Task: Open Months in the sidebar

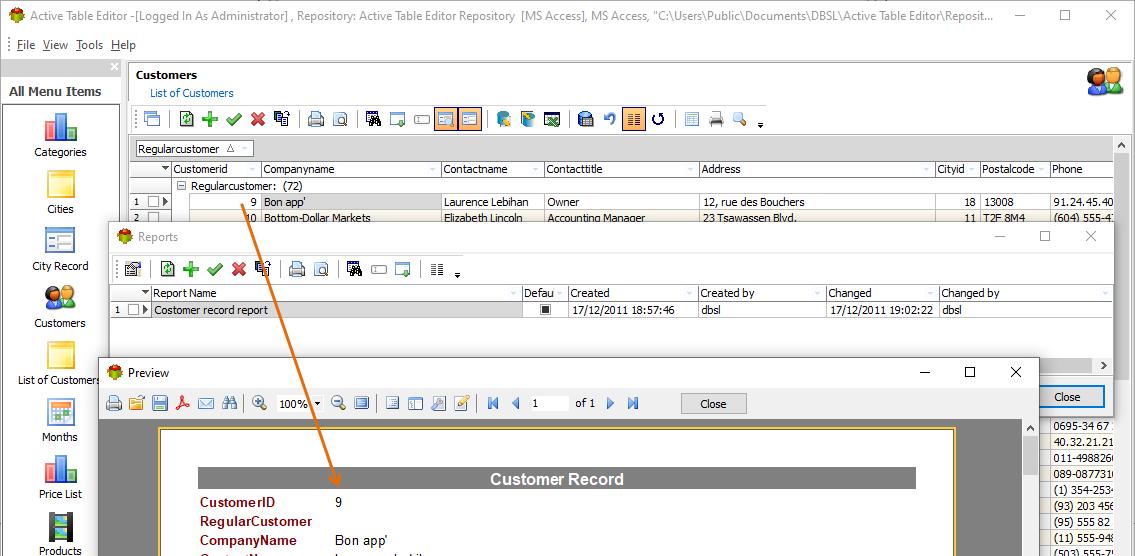Action: pyautogui.click(x=60, y=420)
